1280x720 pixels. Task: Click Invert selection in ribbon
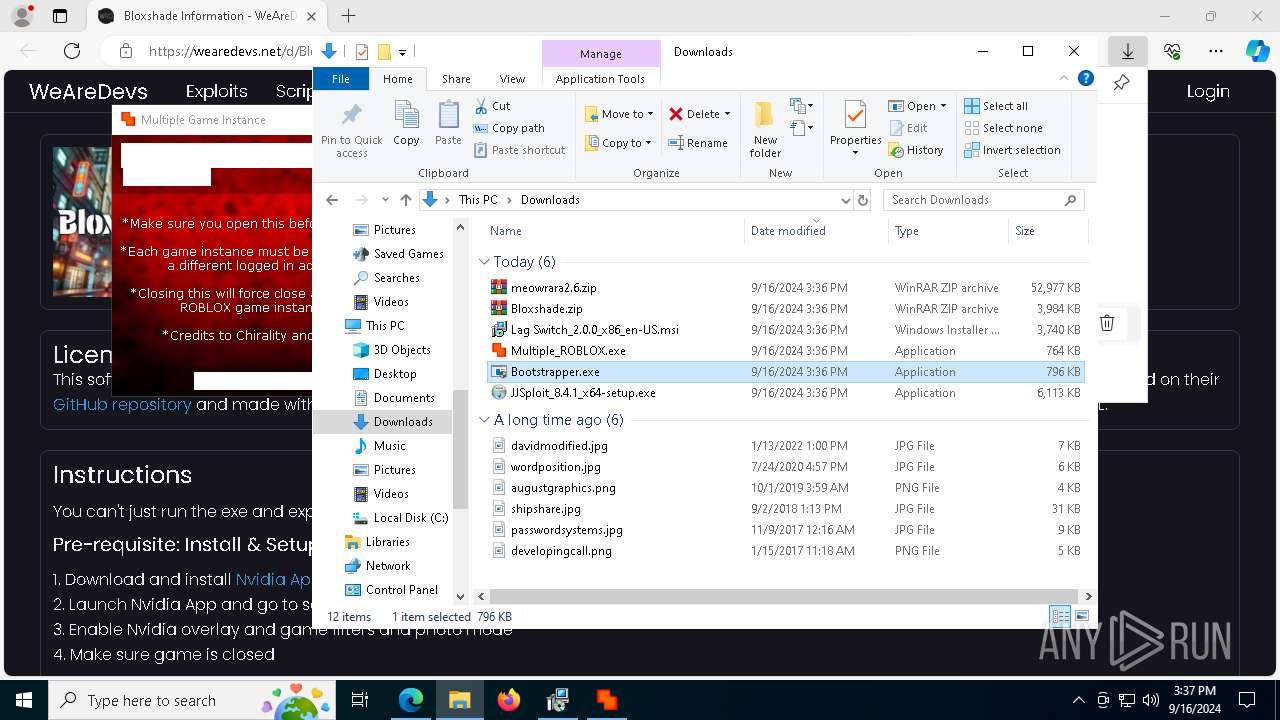pos(1012,150)
